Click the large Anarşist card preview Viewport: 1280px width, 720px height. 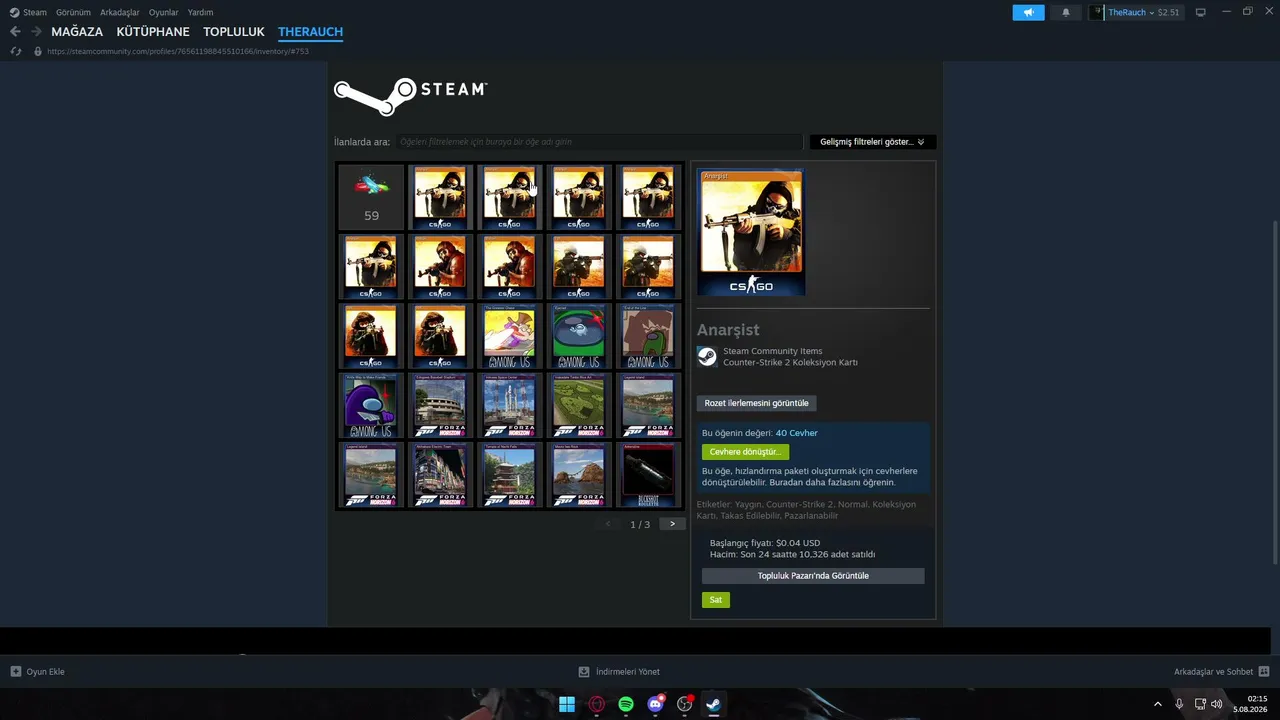pyautogui.click(x=751, y=232)
